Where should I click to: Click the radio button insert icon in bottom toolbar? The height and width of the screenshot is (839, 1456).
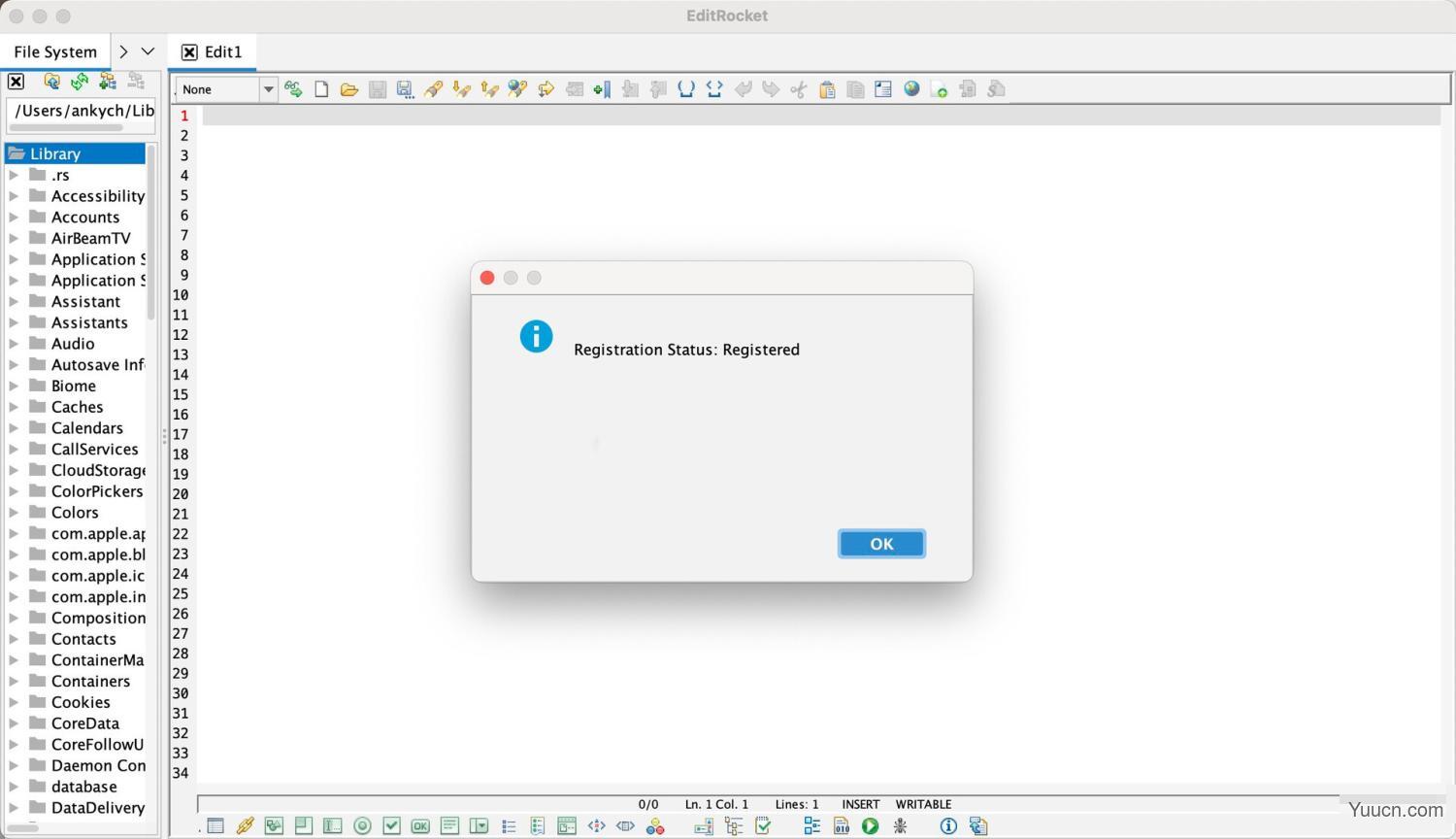[362, 826]
